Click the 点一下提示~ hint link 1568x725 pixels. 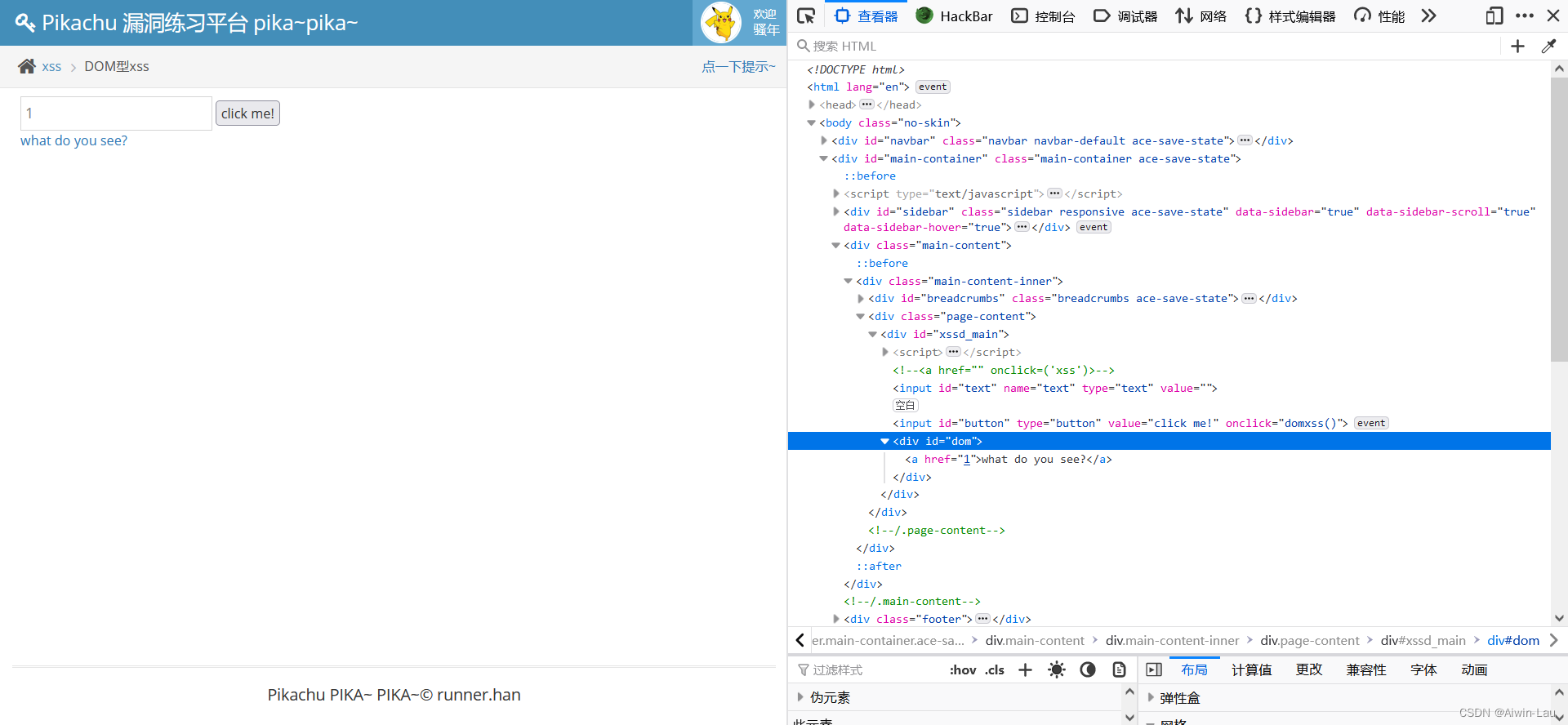click(x=738, y=67)
